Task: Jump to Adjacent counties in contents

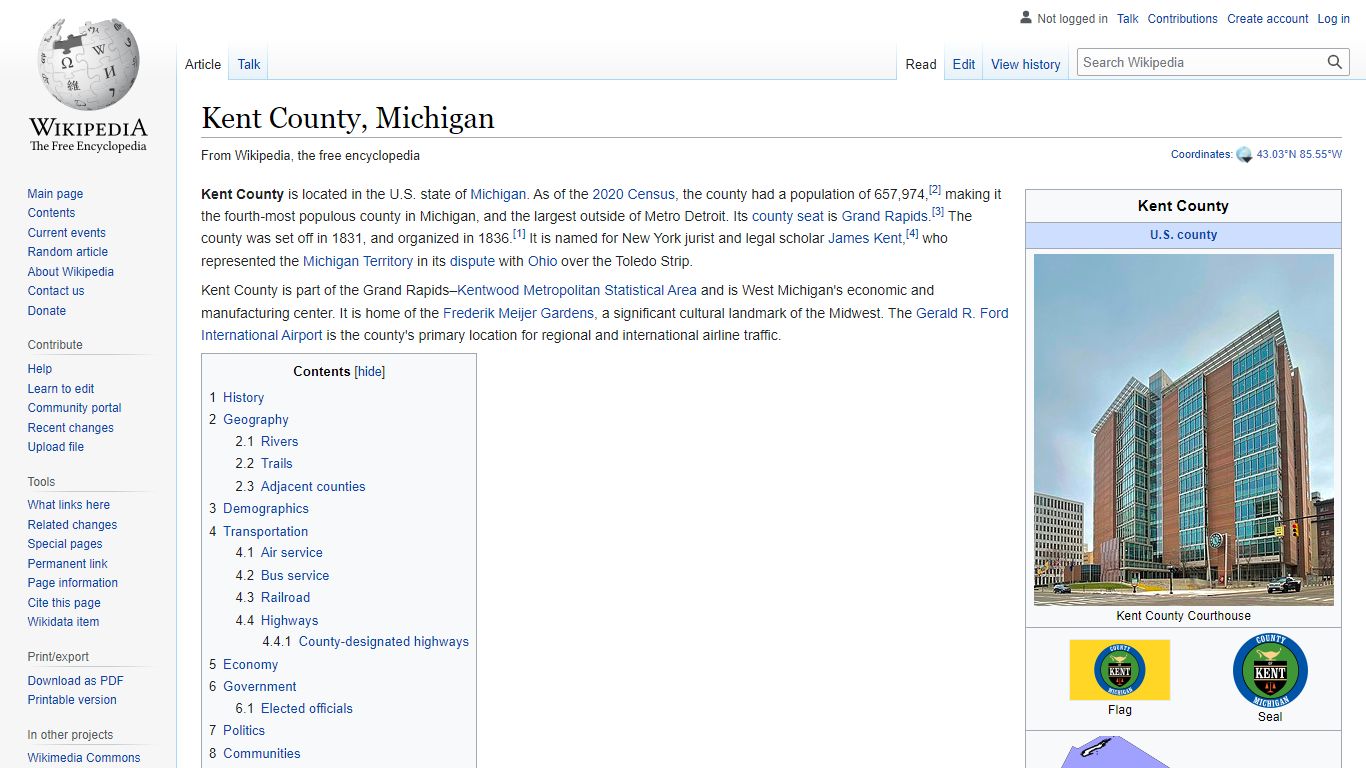Action: [x=313, y=487]
